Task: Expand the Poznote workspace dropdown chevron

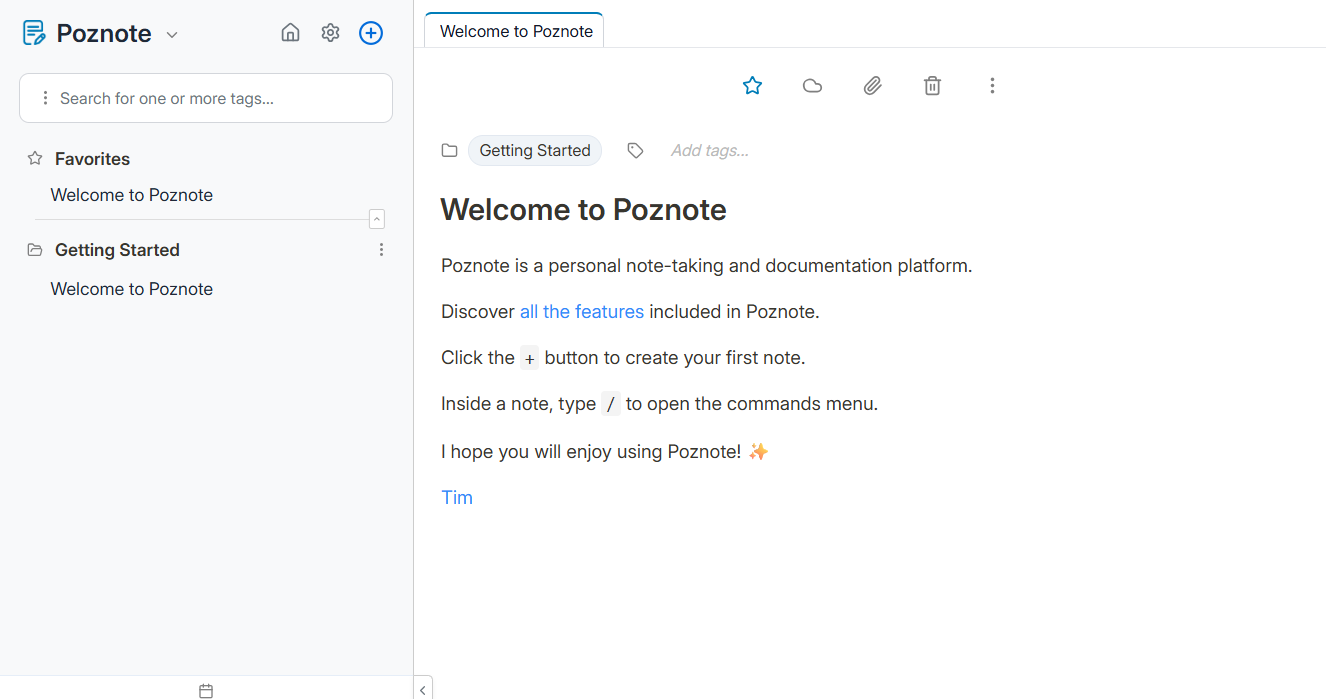Action: point(172,35)
